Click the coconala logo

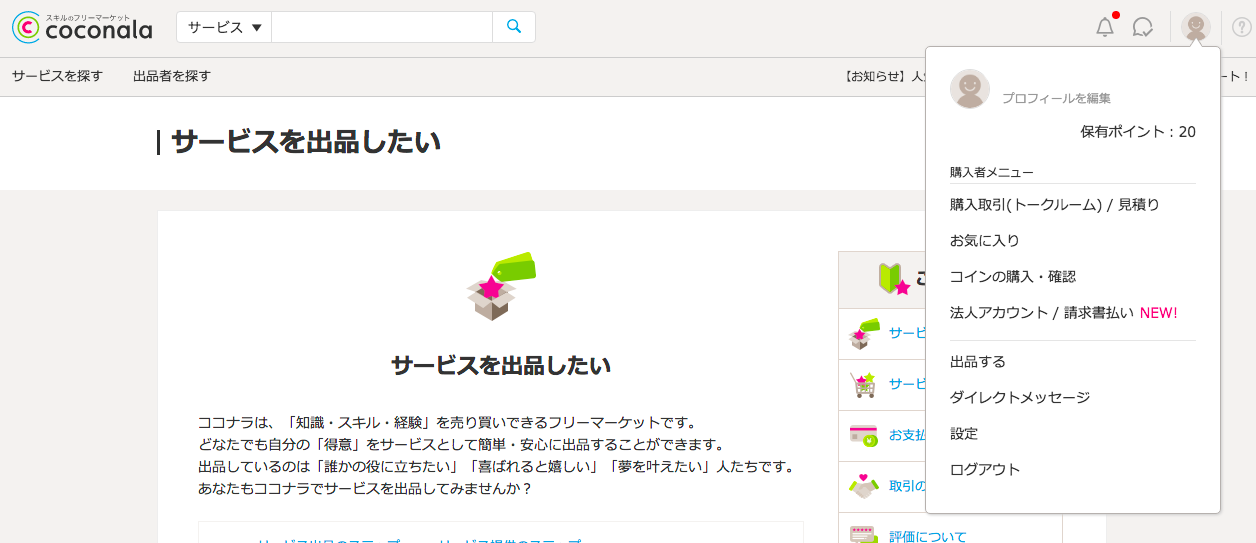coord(82,28)
